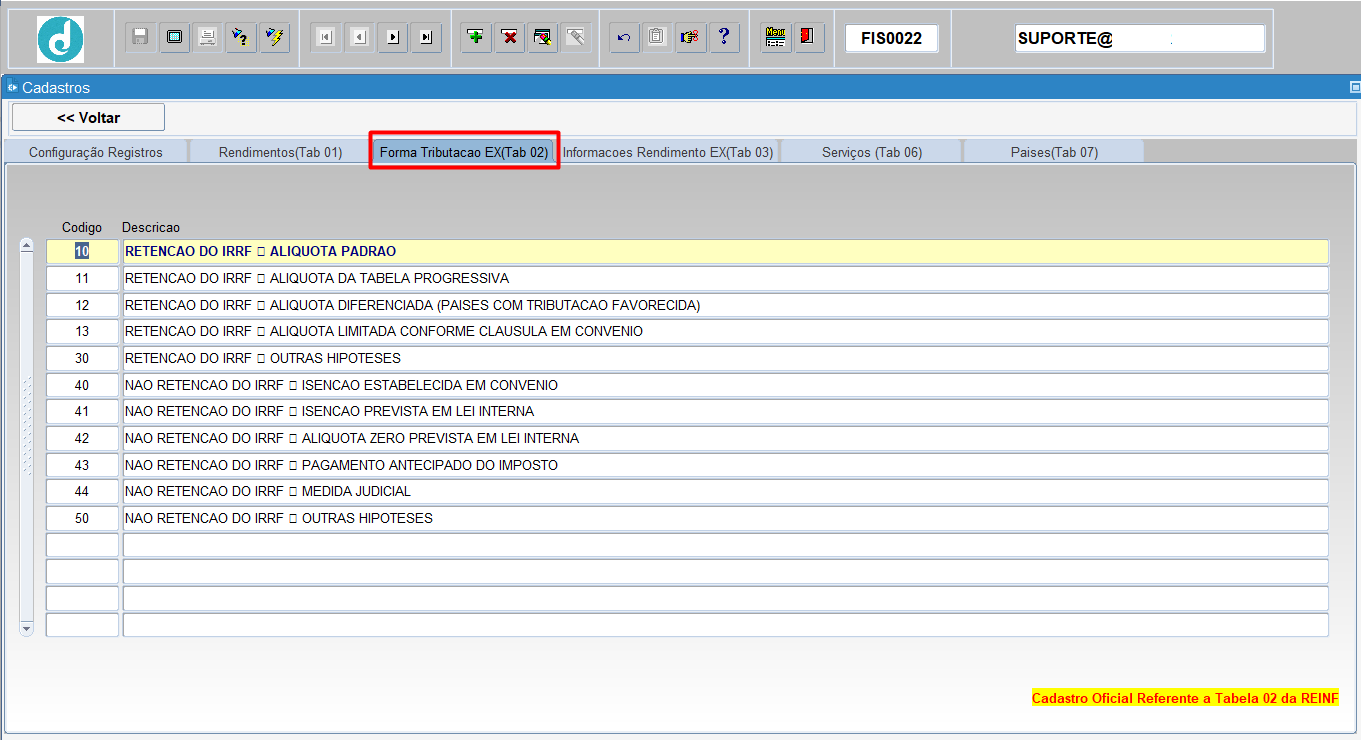Click the greyed eraser icon
1361x740 pixels.
pyautogui.click(x=576, y=38)
